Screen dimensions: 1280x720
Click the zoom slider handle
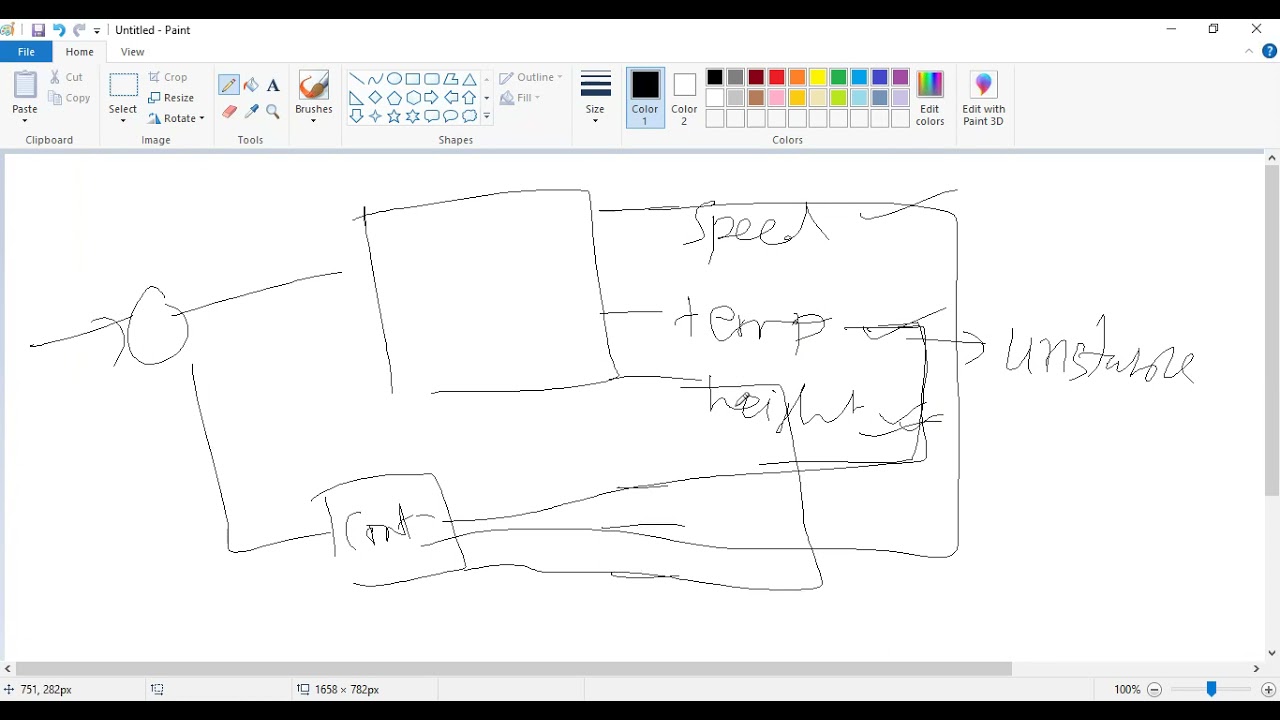1211,690
